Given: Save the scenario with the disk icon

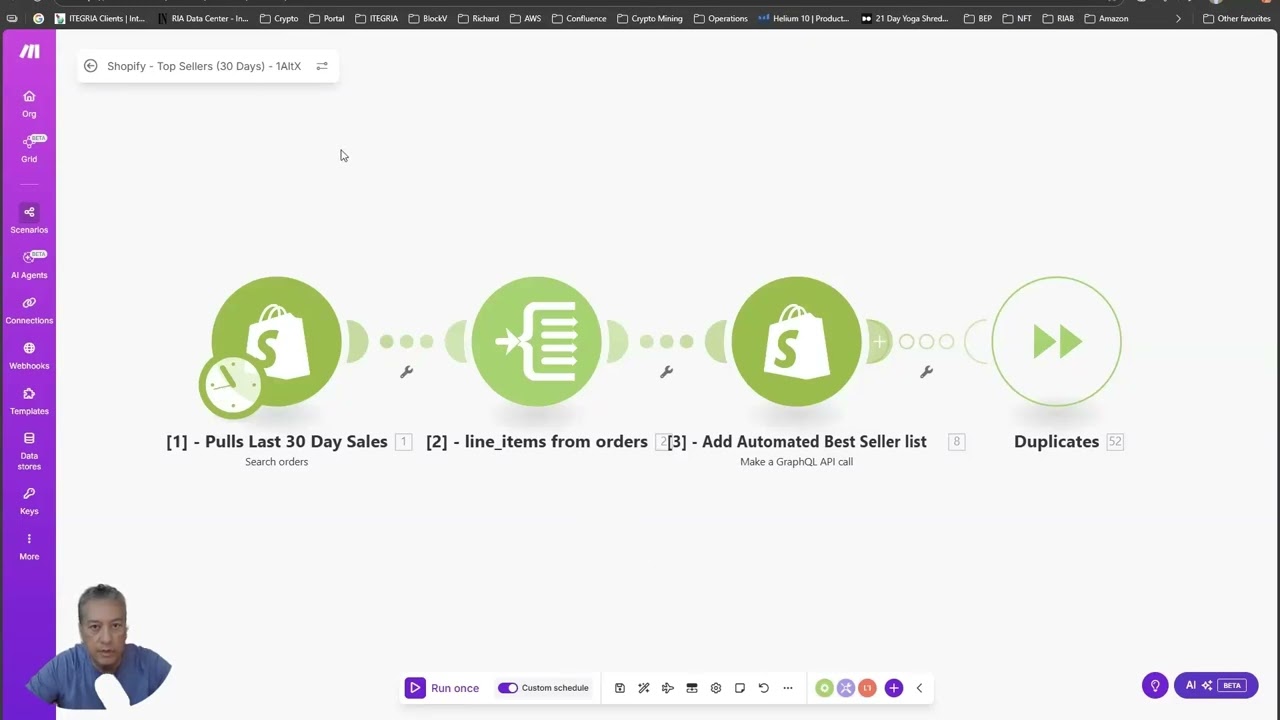Looking at the screenshot, I should 620,688.
